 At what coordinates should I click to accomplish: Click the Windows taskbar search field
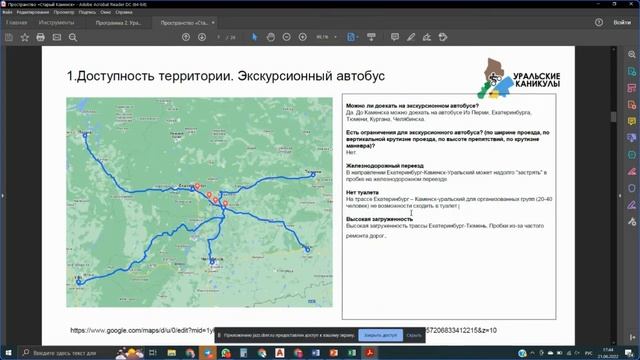pyautogui.click(x=65, y=353)
